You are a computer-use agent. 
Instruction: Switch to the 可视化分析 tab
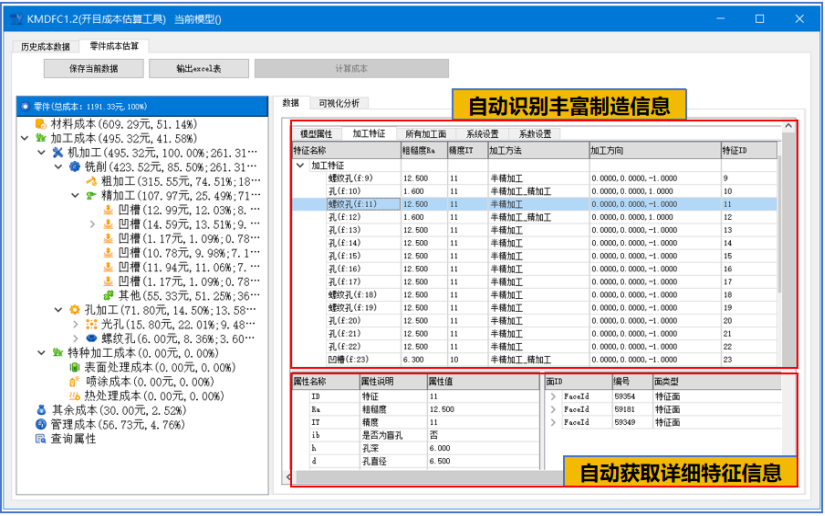[x=340, y=103]
